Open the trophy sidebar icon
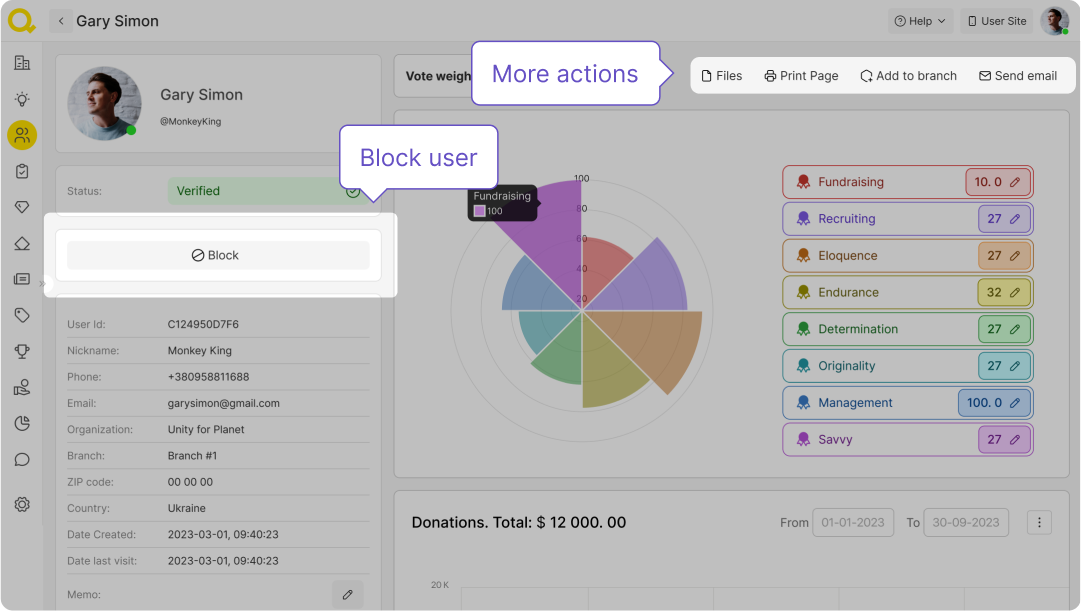 tap(22, 351)
